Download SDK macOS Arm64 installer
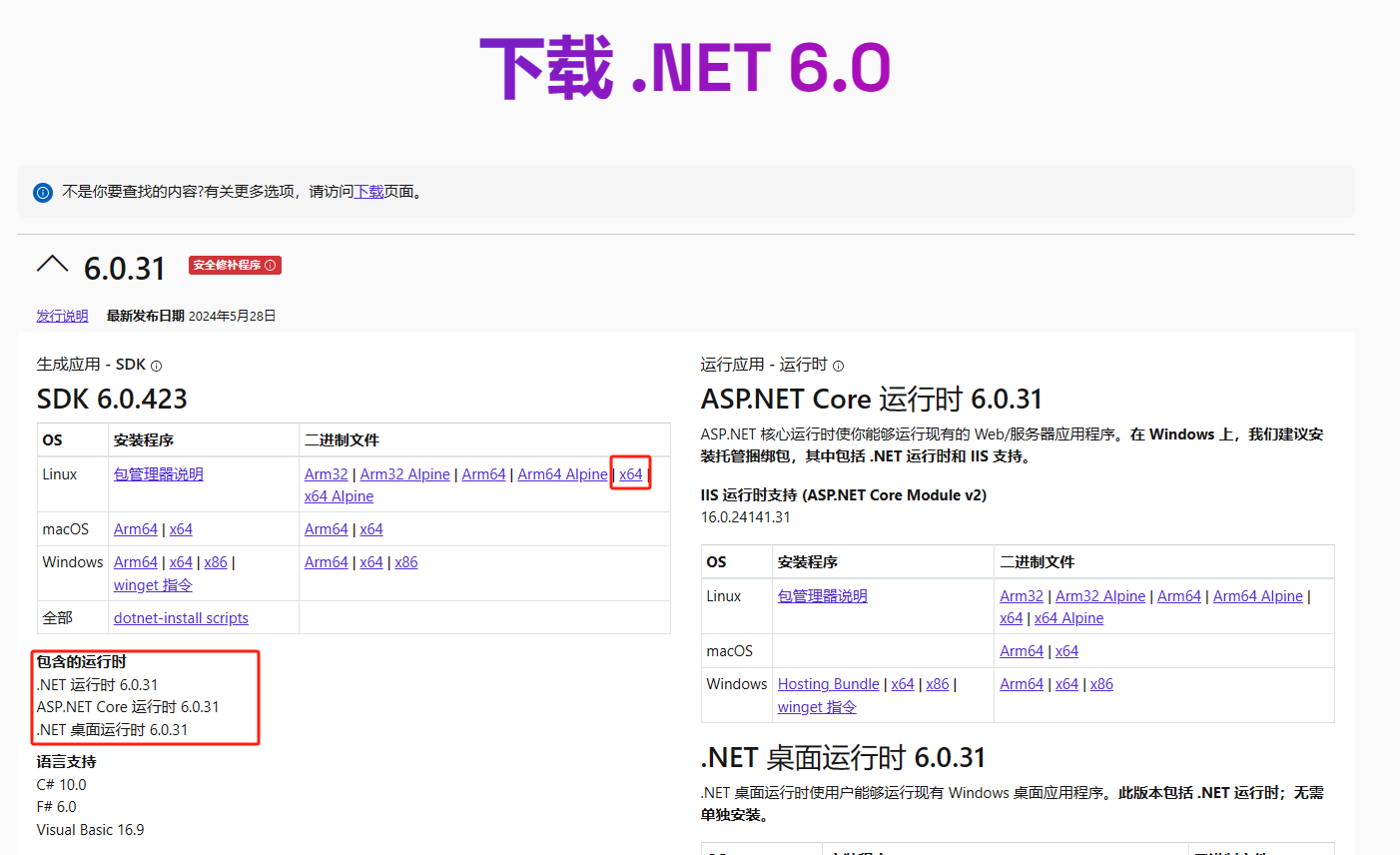This screenshot has height=855, width=1400. coord(136,529)
